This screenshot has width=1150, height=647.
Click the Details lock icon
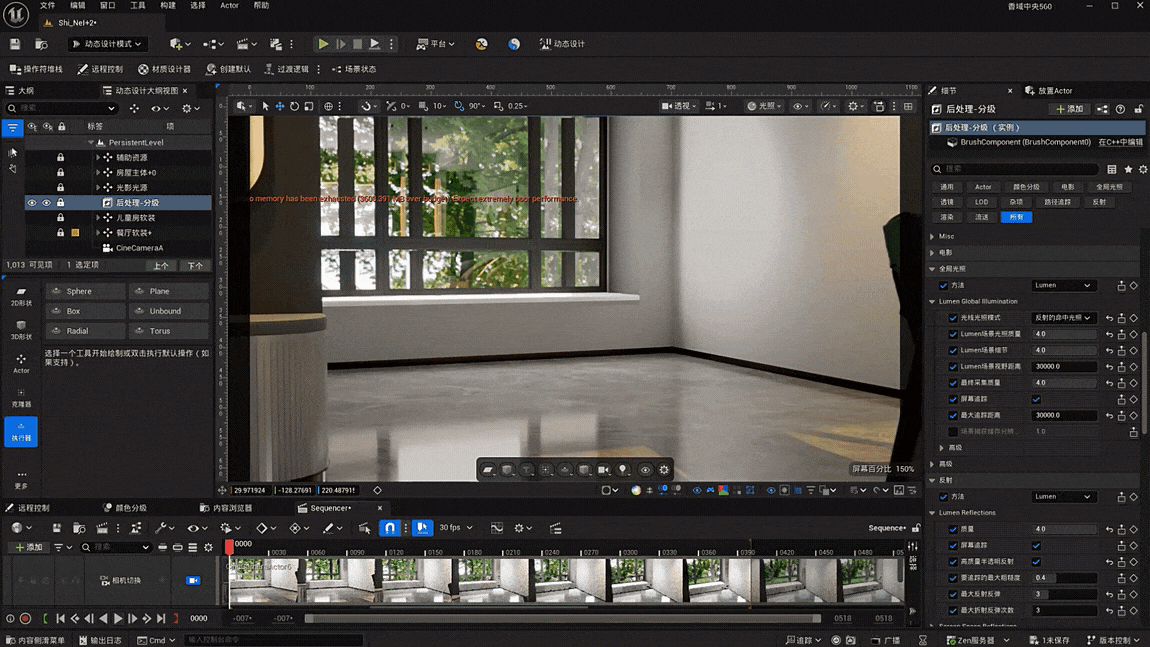click(x=1138, y=109)
